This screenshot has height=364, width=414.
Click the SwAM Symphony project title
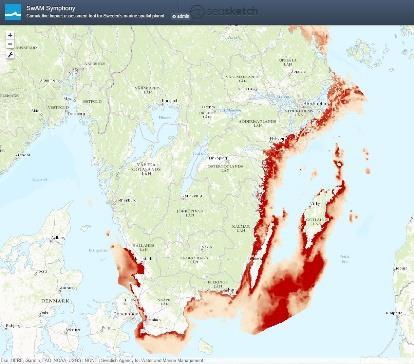coord(51,8)
